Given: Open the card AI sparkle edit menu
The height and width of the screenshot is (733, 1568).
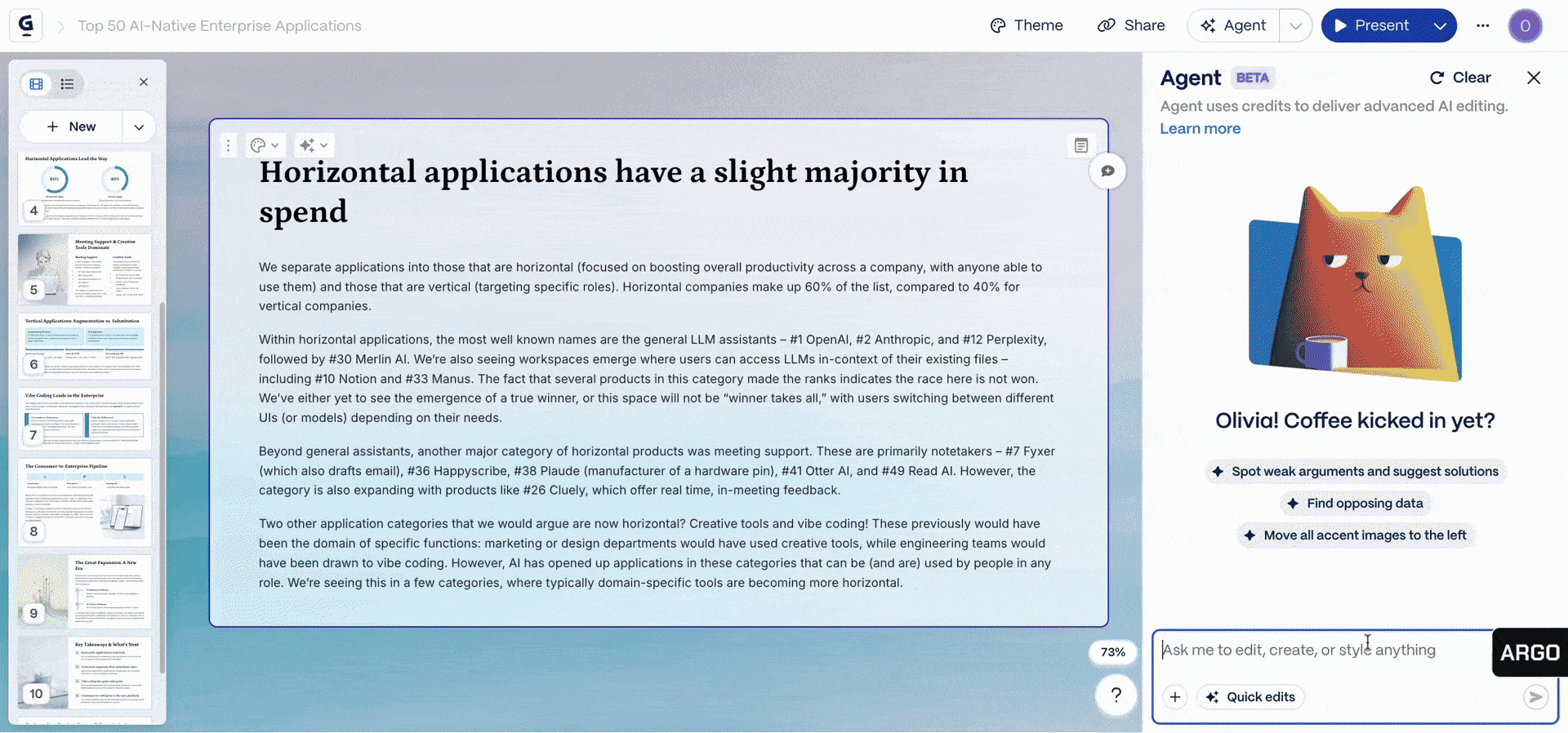Looking at the screenshot, I should click(313, 145).
